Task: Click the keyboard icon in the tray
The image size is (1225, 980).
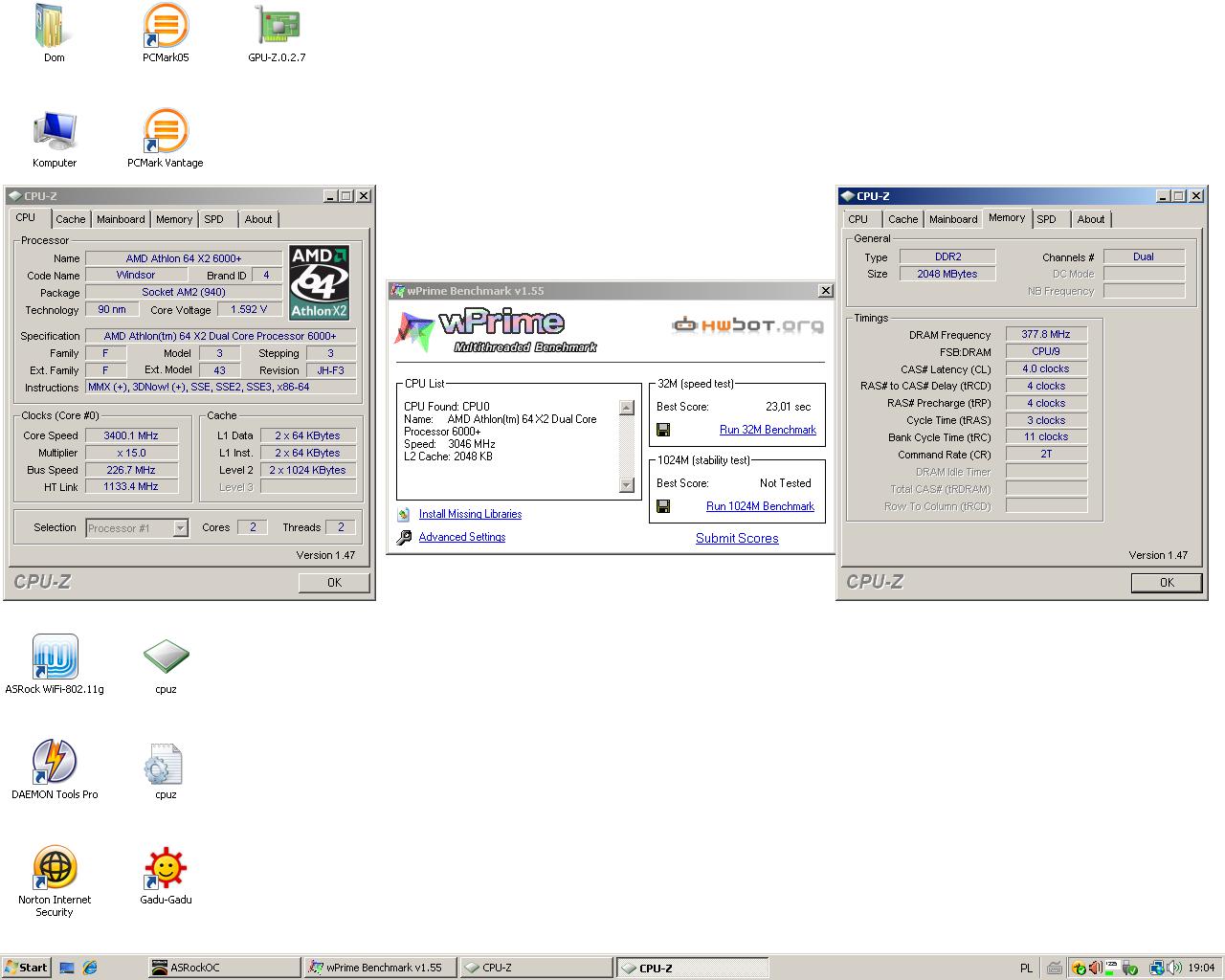Action: pos(1054,968)
